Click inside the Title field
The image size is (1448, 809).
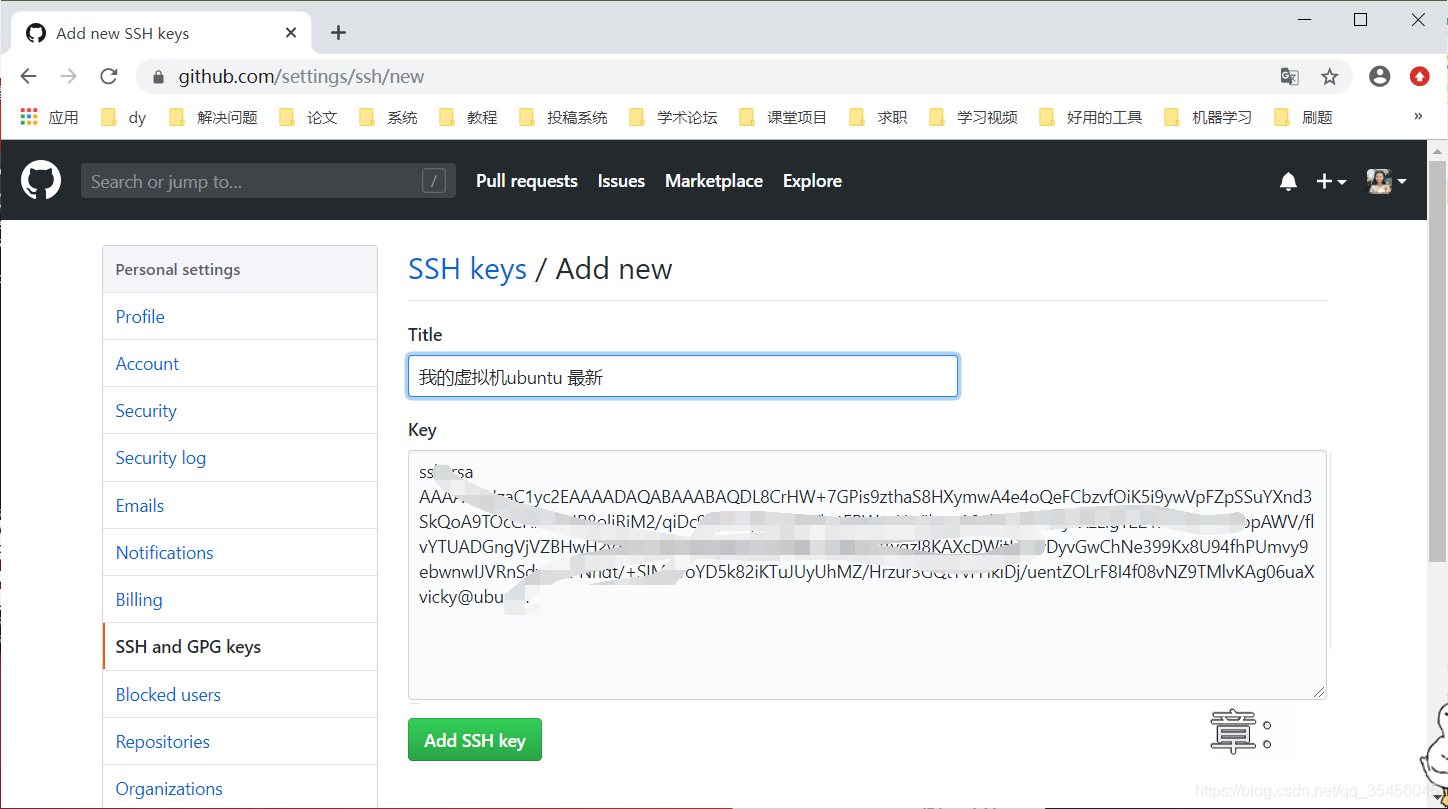(683, 377)
